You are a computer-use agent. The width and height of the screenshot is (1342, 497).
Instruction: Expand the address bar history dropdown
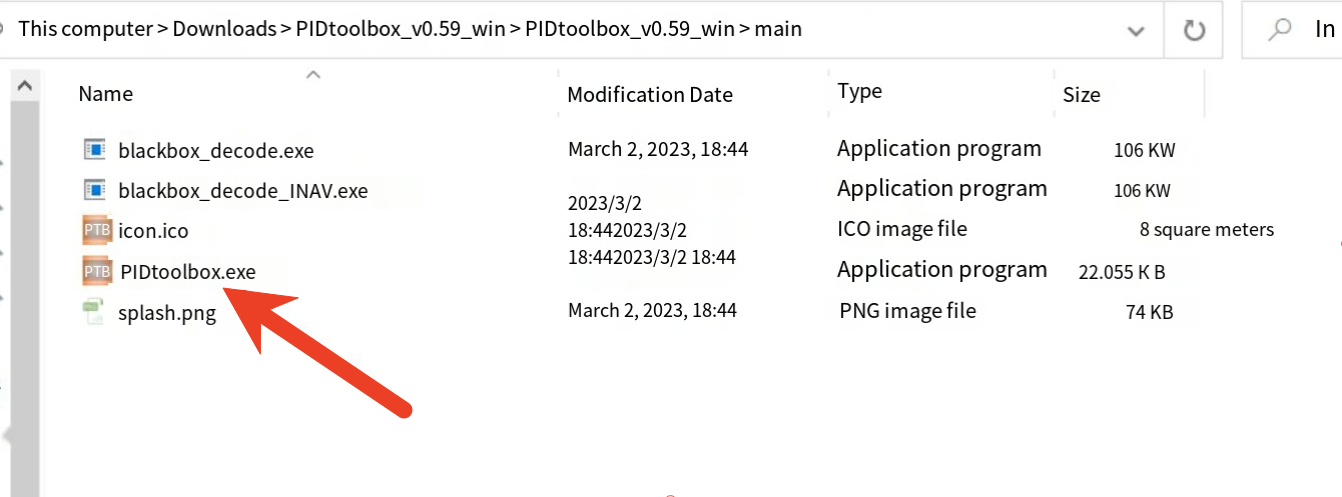pyautogui.click(x=1136, y=31)
